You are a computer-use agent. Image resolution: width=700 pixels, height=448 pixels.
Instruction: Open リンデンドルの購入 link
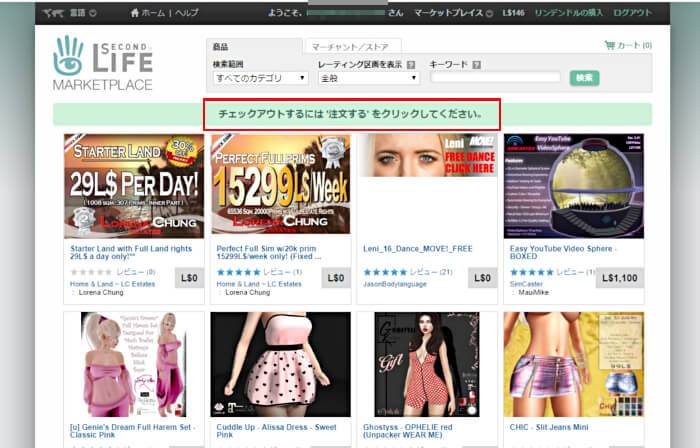(x=569, y=13)
